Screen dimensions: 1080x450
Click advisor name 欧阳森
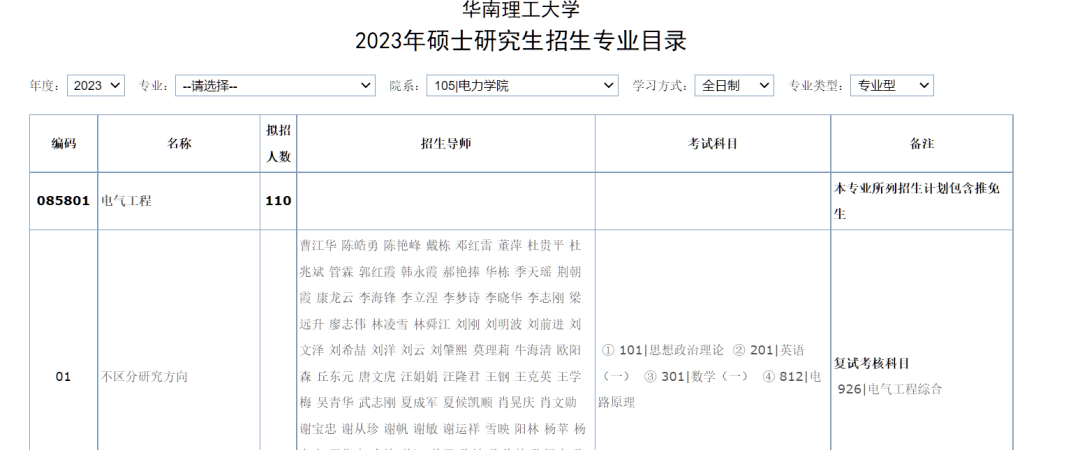pos(441,363)
